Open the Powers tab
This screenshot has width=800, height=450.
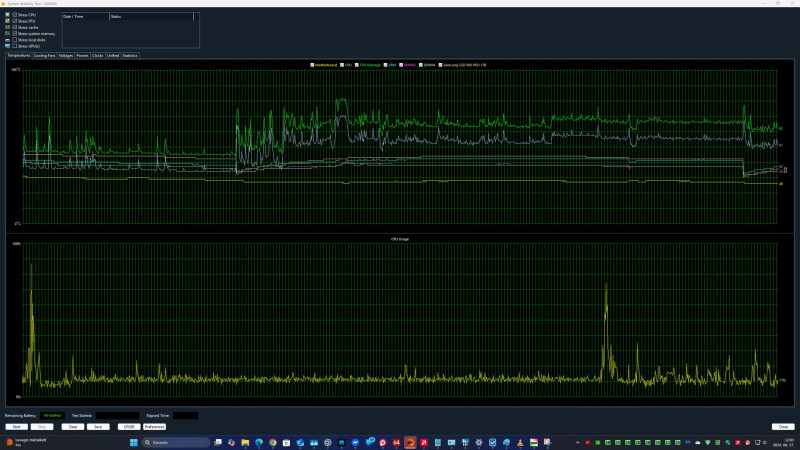tap(83, 55)
